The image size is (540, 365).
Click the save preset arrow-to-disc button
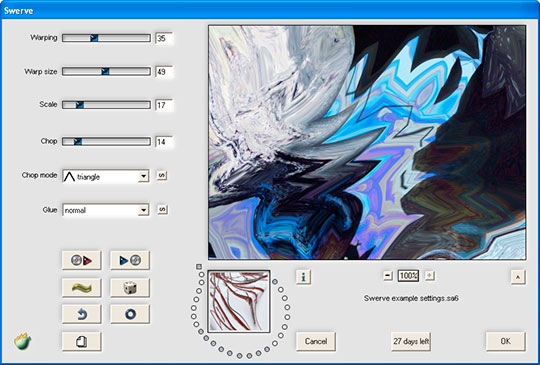130,260
